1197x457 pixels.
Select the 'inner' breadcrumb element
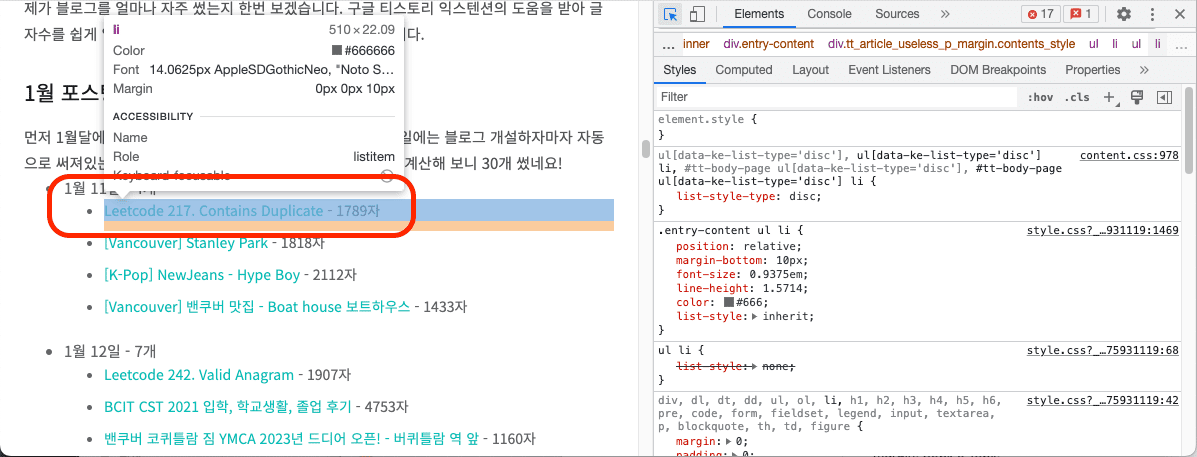click(x=696, y=44)
